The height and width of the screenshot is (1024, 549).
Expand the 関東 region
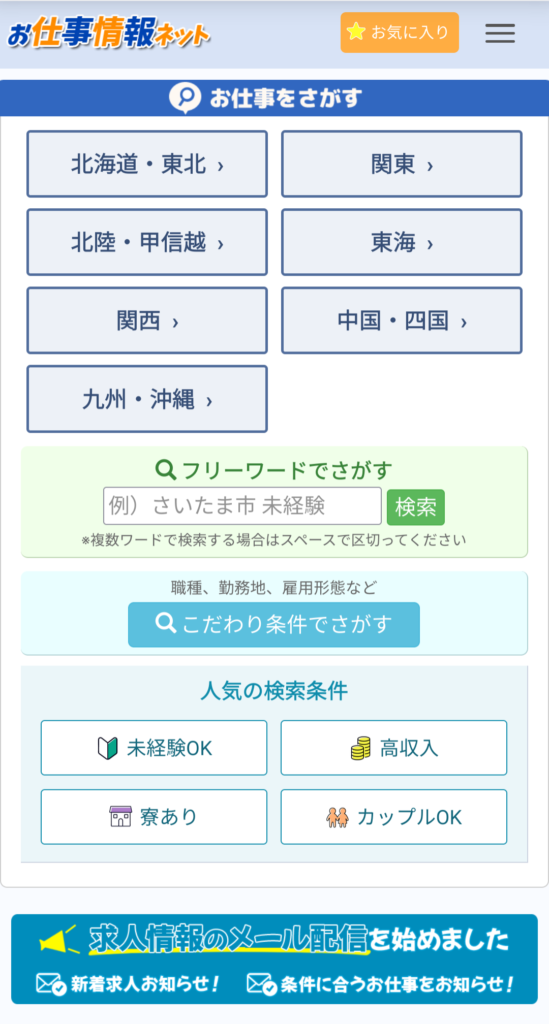[401, 164]
